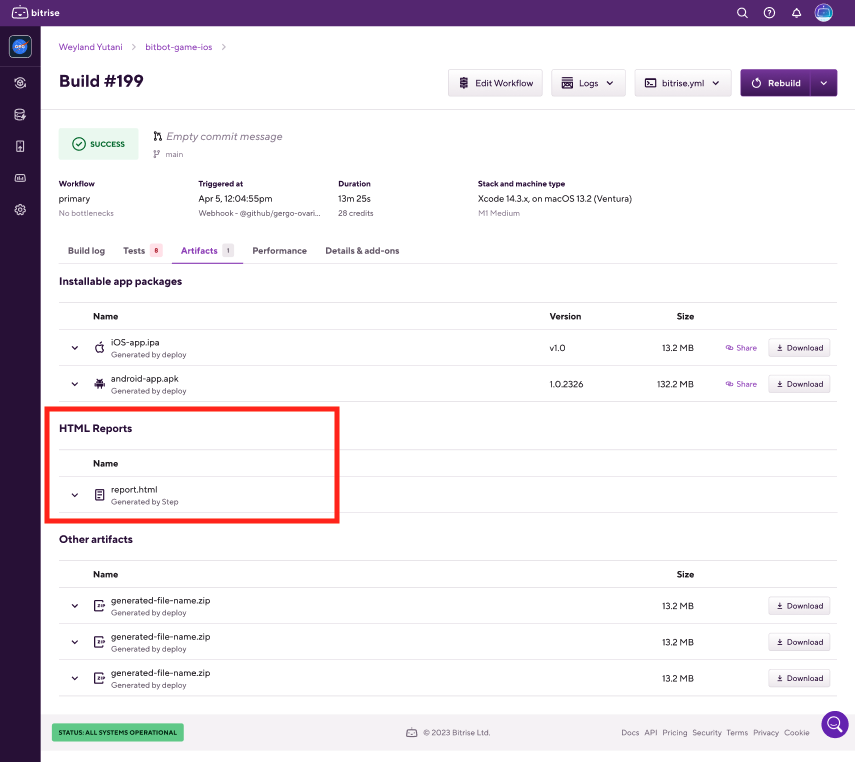Click the search magnifier in the top bar
Image resolution: width=855 pixels, height=762 pixels.
742,12
